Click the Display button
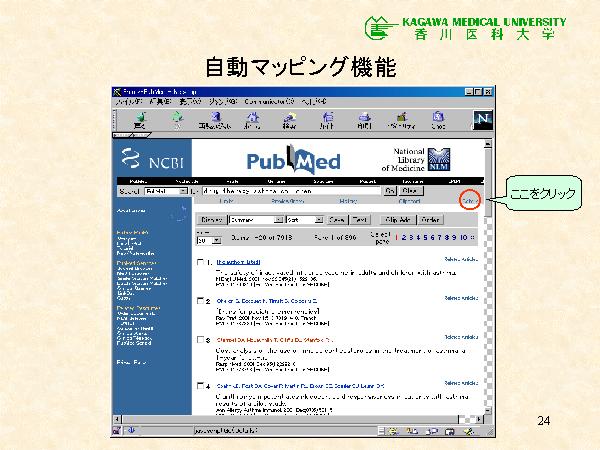The image size is (600, 450). click(212, 220)
